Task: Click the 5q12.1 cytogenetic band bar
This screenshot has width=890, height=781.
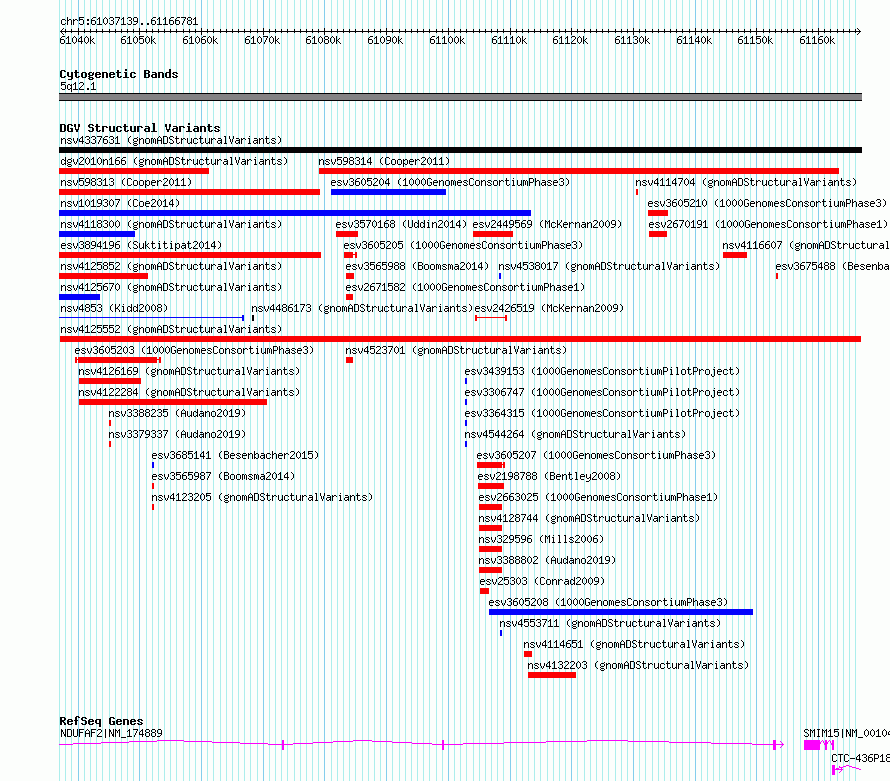Action: (460, 97)
